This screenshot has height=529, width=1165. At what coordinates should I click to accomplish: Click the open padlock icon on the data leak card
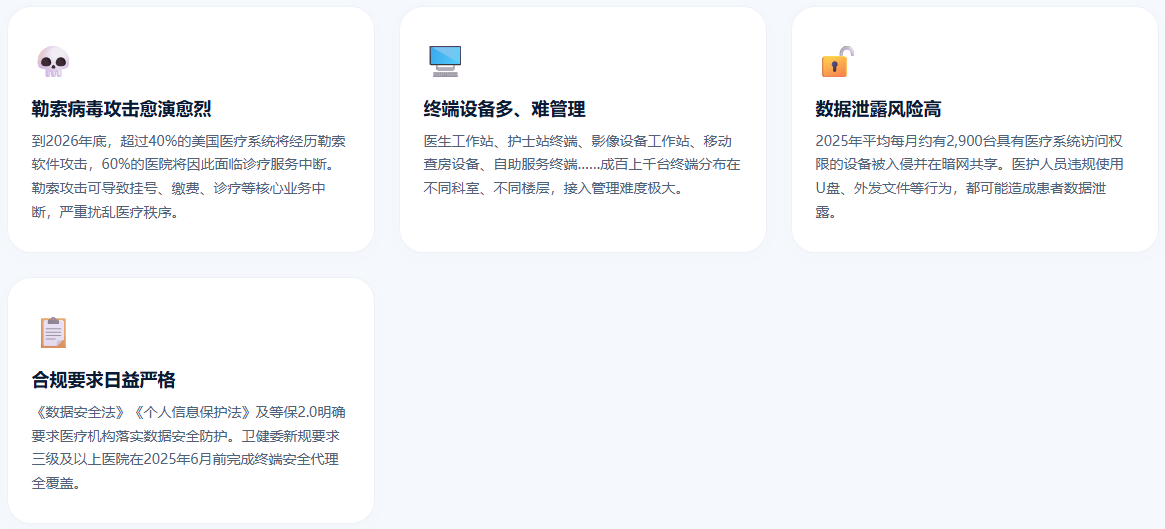pos(837,62)
